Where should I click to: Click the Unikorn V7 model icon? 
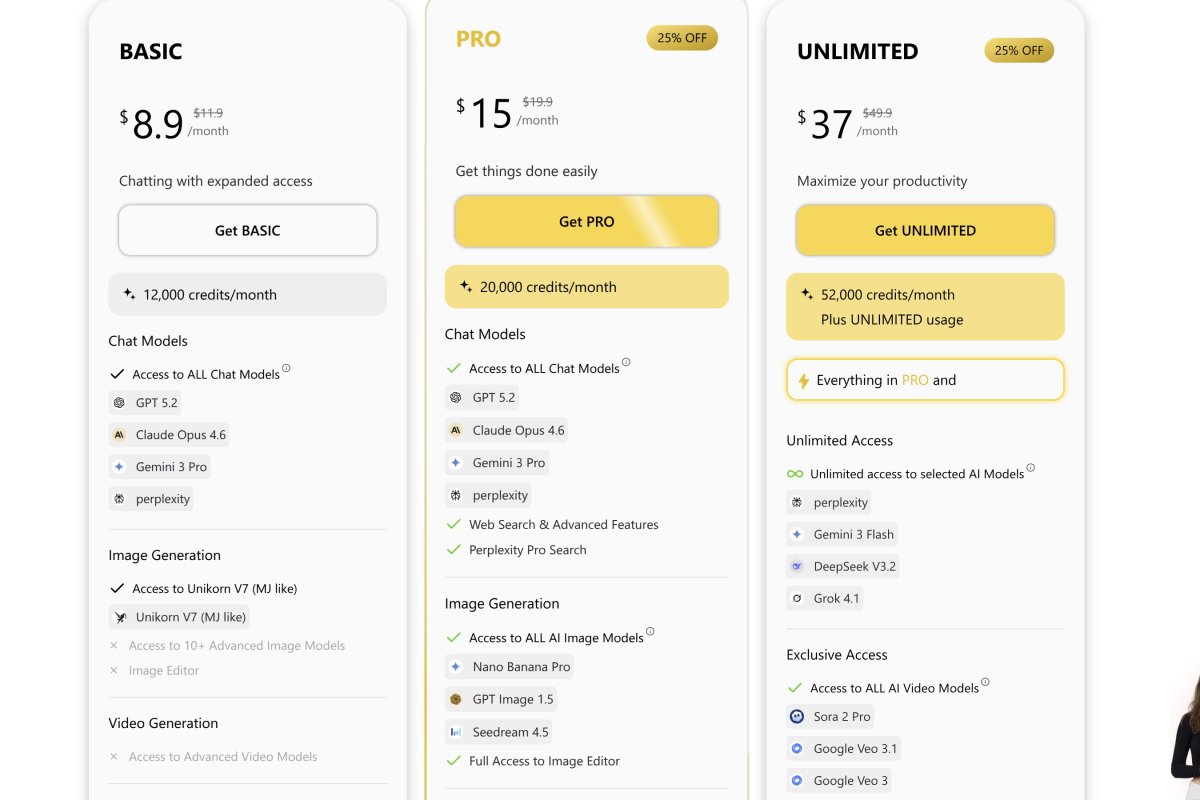[120, 617]
